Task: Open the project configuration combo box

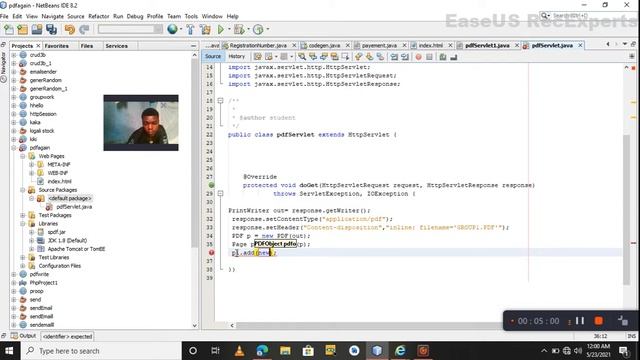Action: point(130,29)
